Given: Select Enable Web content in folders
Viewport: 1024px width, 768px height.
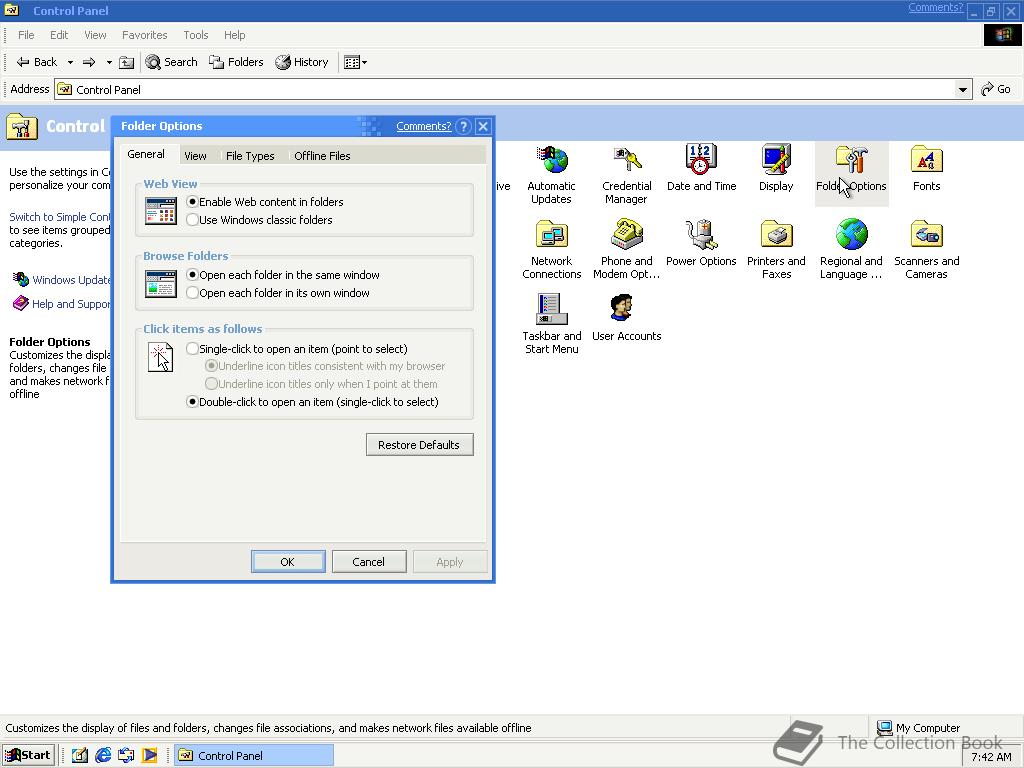Looking at the screenshot, I should [x=264, y=202].
